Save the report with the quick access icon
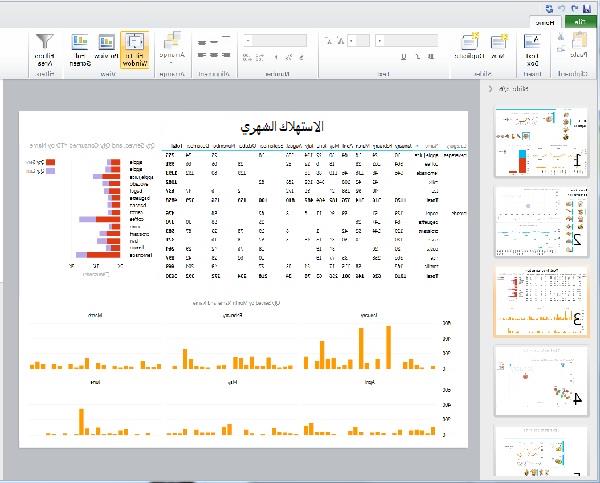The height and width of the screenshot is (483, 600). pos(587,8)
